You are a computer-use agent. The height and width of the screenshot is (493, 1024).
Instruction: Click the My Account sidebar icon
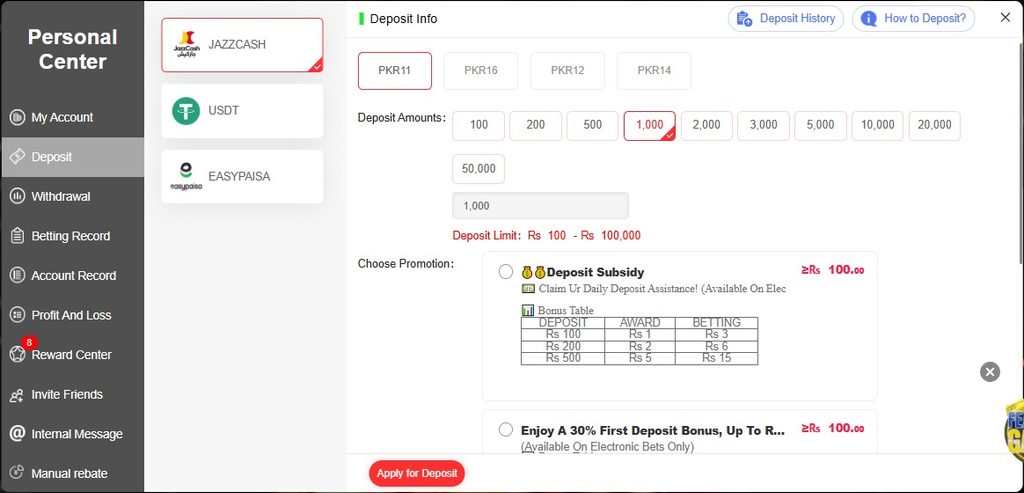(18, 118)
